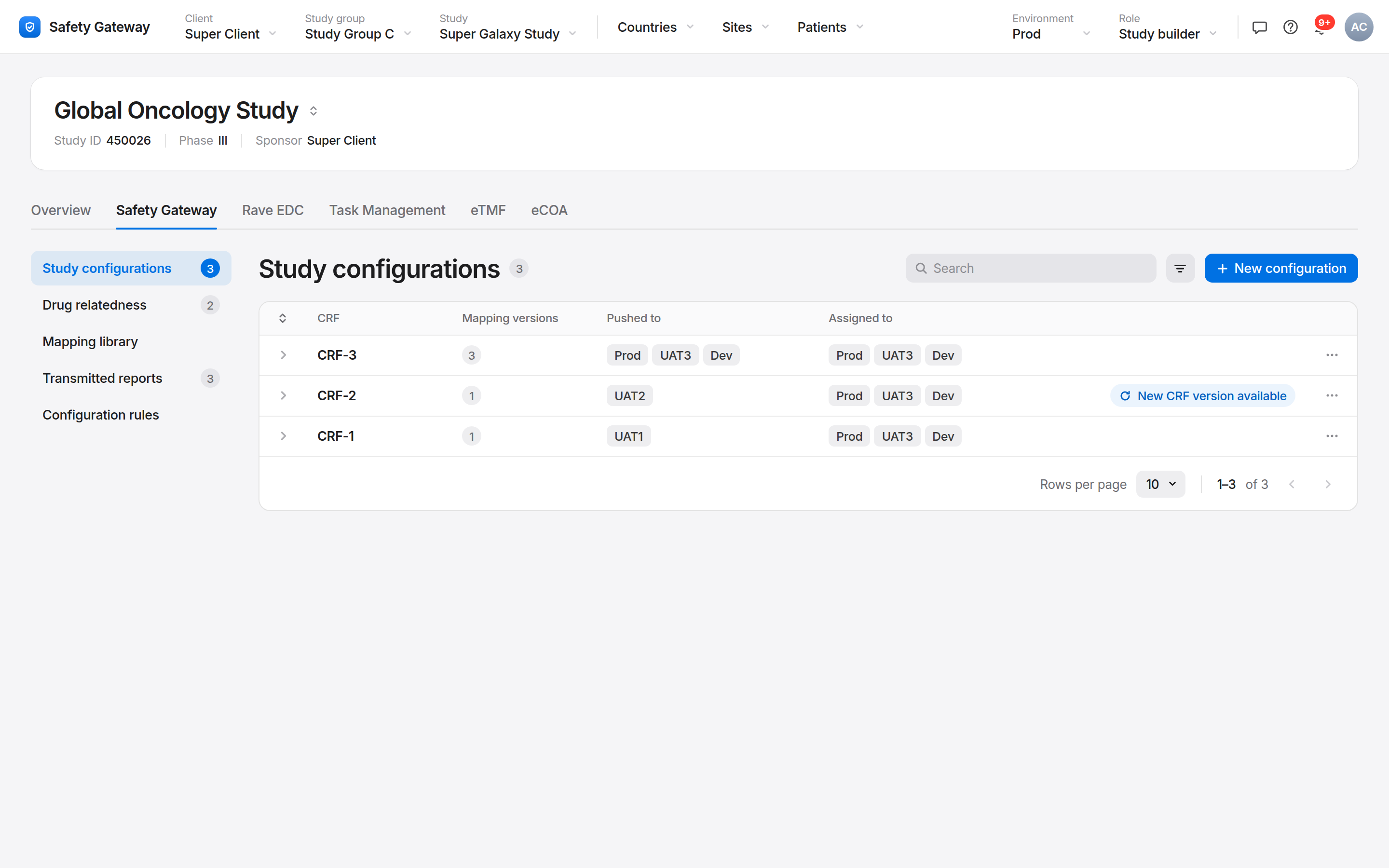Open the Client Super Client dropdown

[x=231, y=27]
